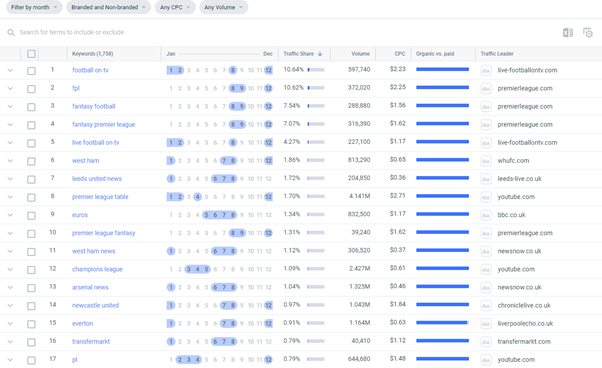The image size is (602, 368).
Task: Check the box for 'football on tv'
Action: coord(31,71)
